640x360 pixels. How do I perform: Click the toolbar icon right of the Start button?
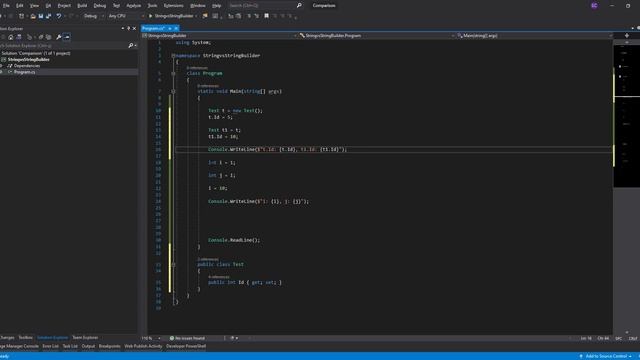click(205, 16)
